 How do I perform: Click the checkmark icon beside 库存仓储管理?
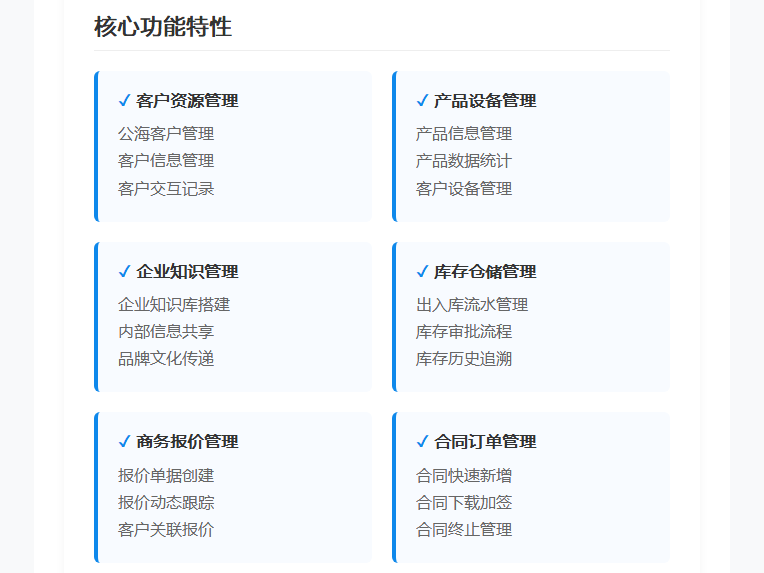(x=422, y=271)
